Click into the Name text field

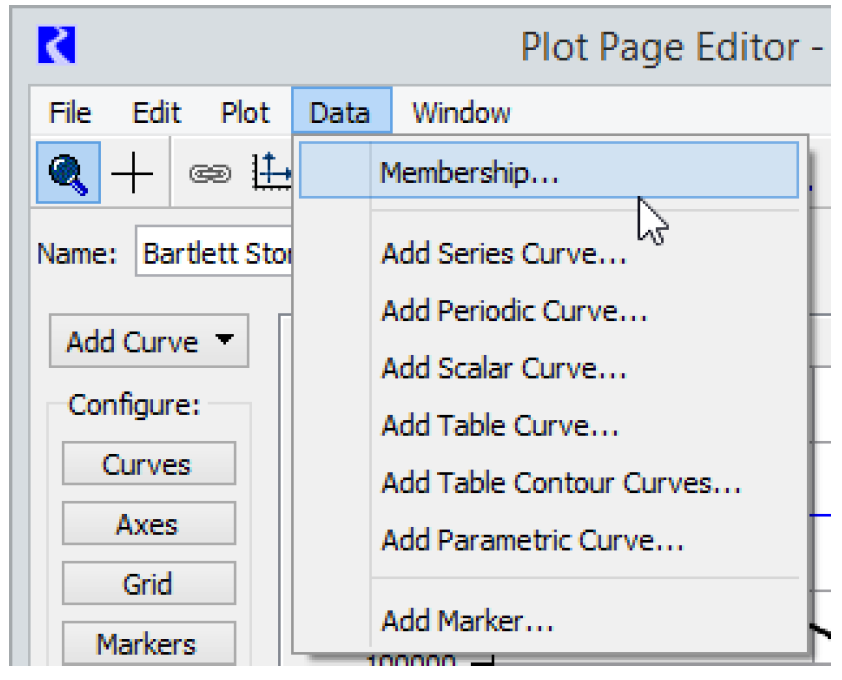coord(215,254)
